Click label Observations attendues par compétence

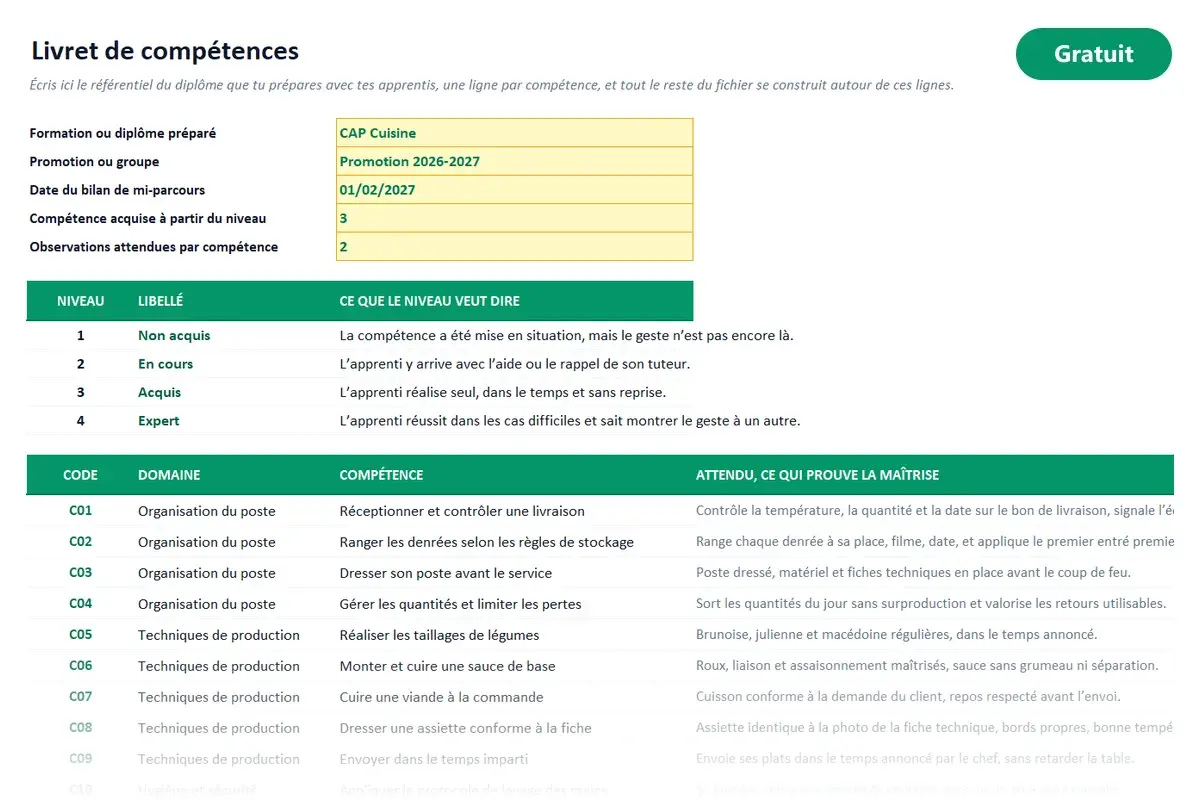tap(154, 246)
